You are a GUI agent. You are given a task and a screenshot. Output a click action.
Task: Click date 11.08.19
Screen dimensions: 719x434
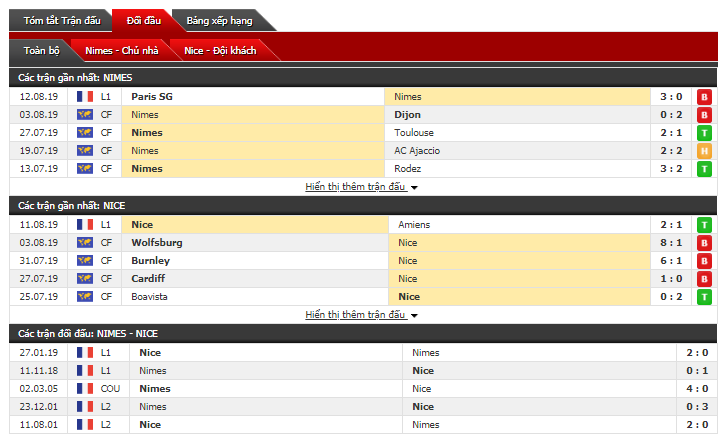39,225
